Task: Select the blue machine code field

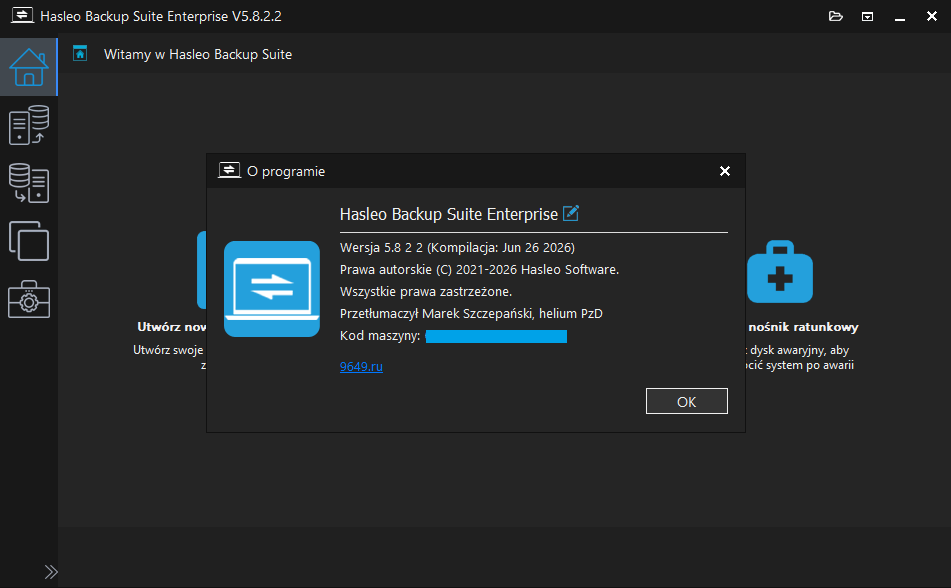Action: (x=496, y=336)
